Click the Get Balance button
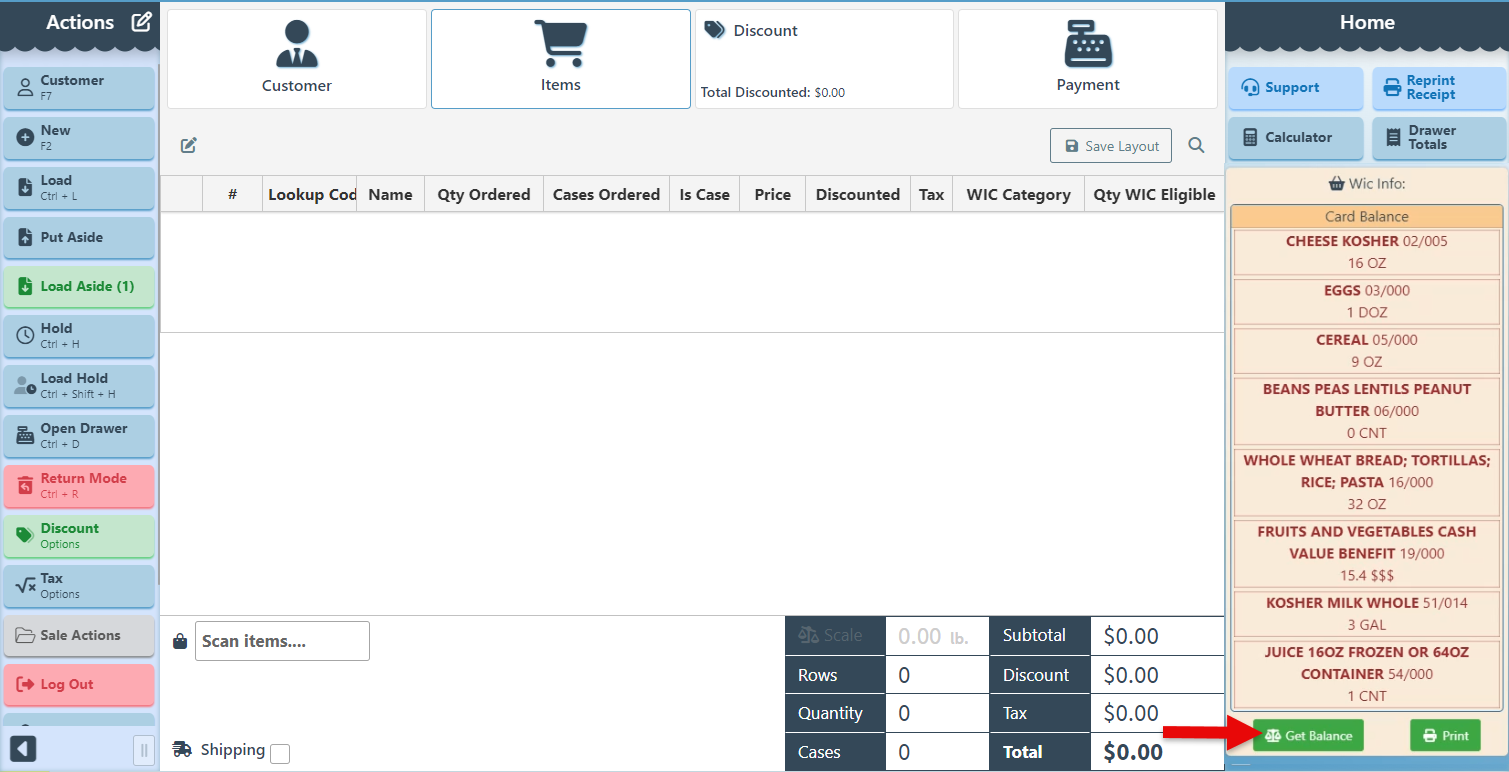This screenshot has width=1509, height=772. click(1307, 736)
